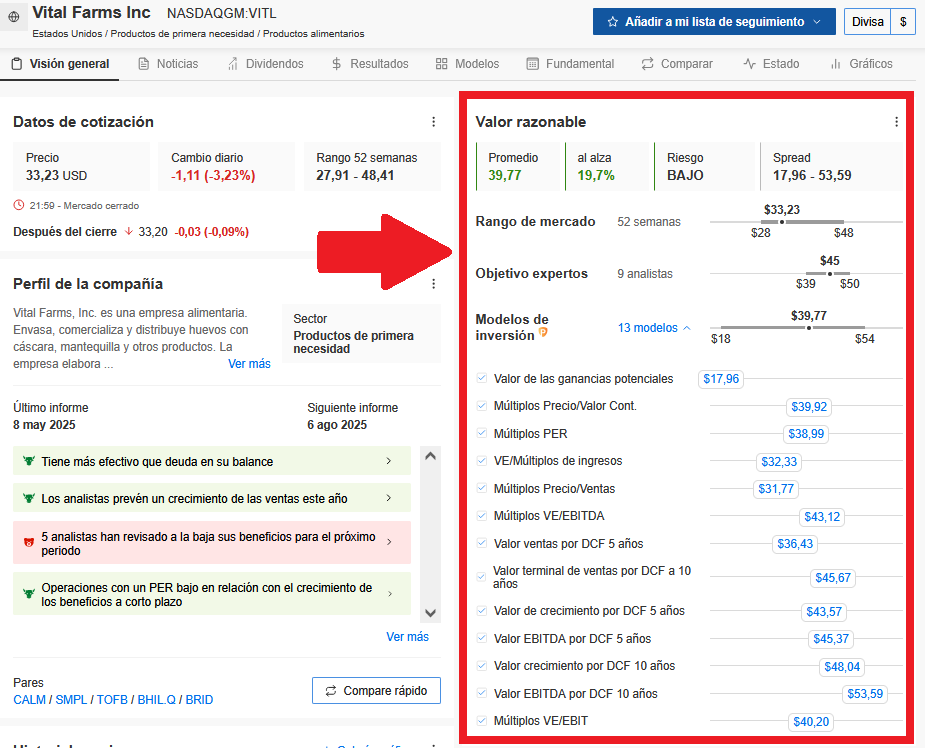Click the $17,96 ganancias potenciales value tag
This screenshot has width=925, height=748.
coord(721,379)
